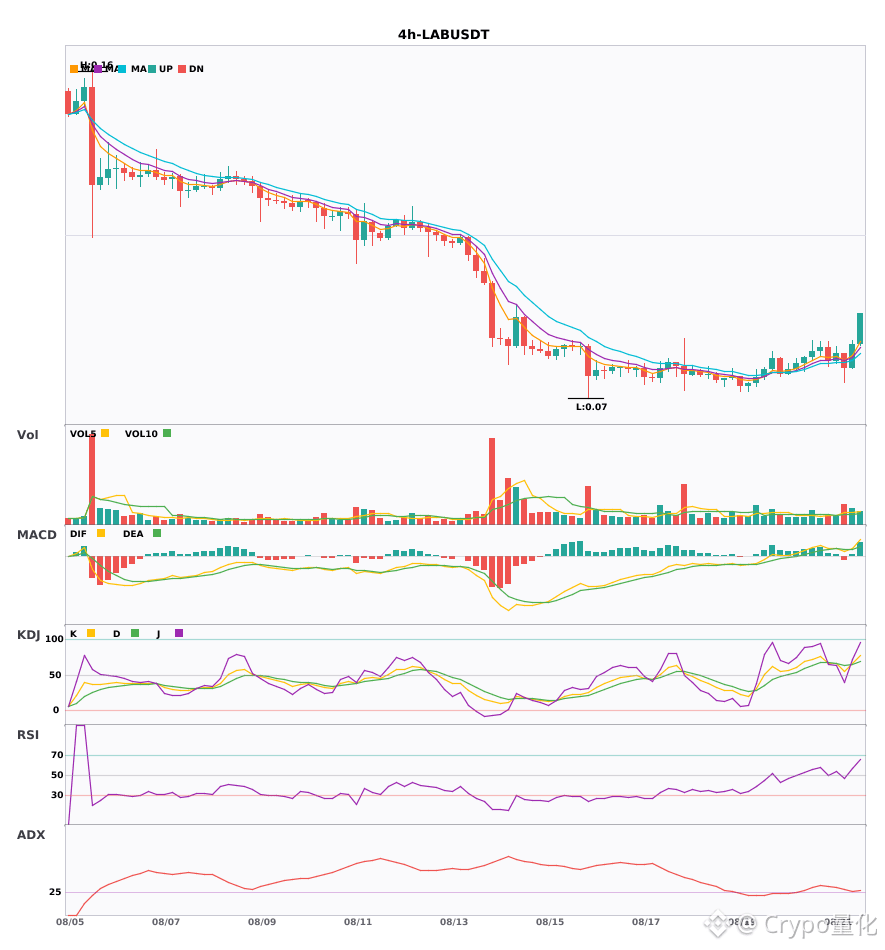Click the 100 level on KDJ axis
Image resolution: width=885 pixels, height=950 pixels.
[x=55, y=639]
